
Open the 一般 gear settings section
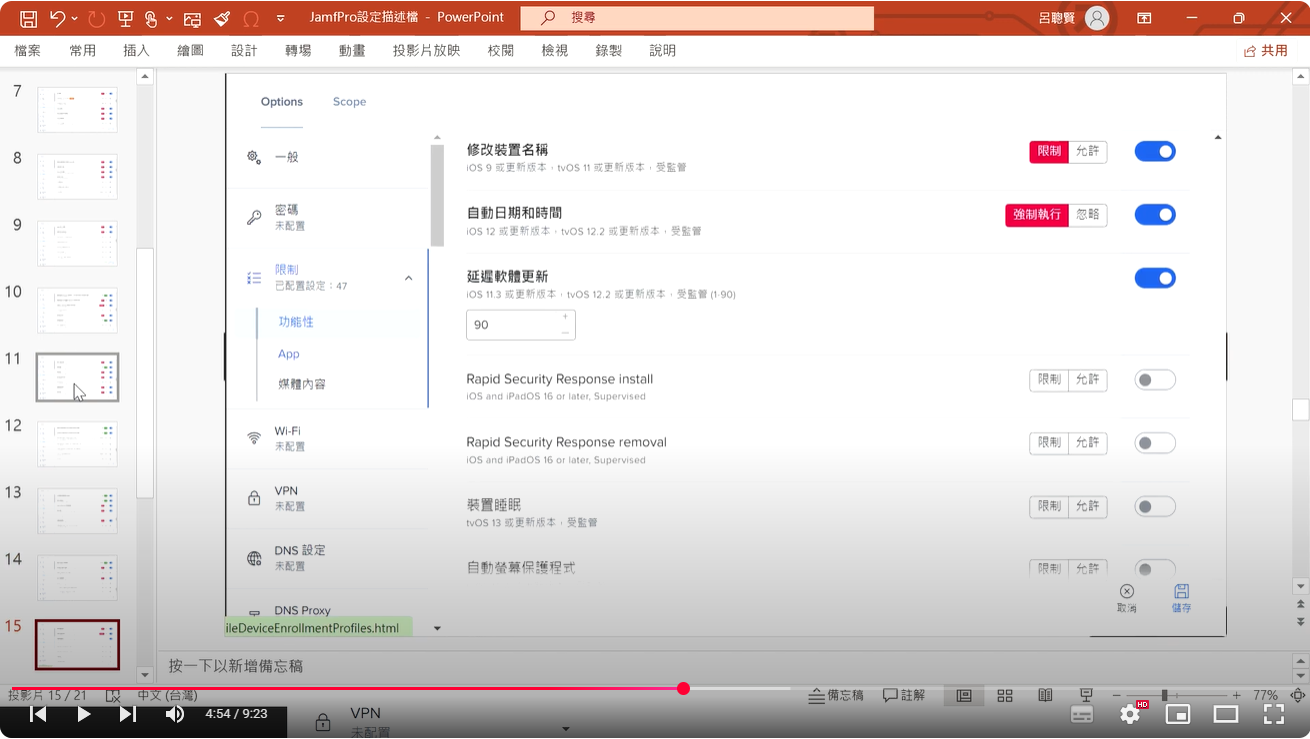[255, 157]
